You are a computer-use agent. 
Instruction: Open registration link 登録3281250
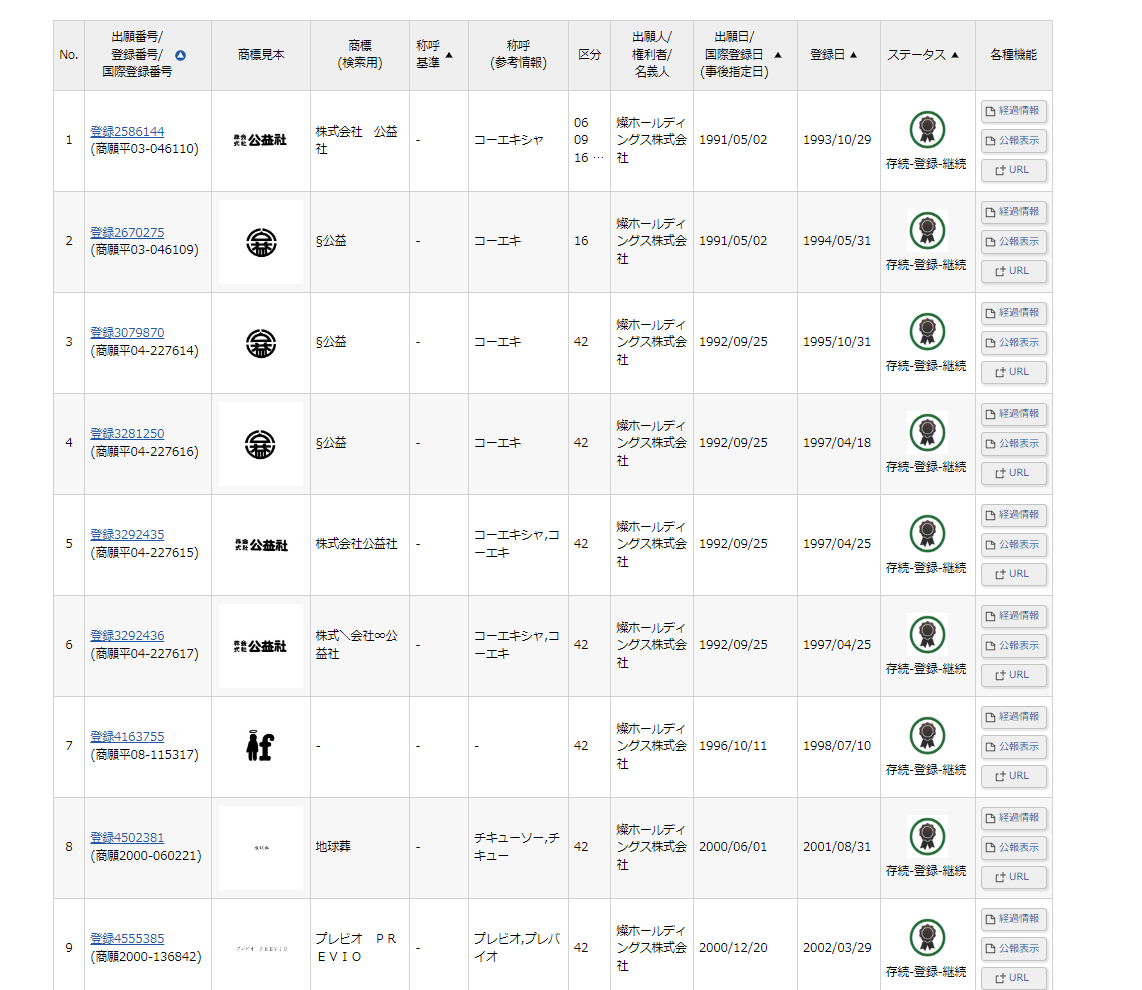click(x=127, y=433)
